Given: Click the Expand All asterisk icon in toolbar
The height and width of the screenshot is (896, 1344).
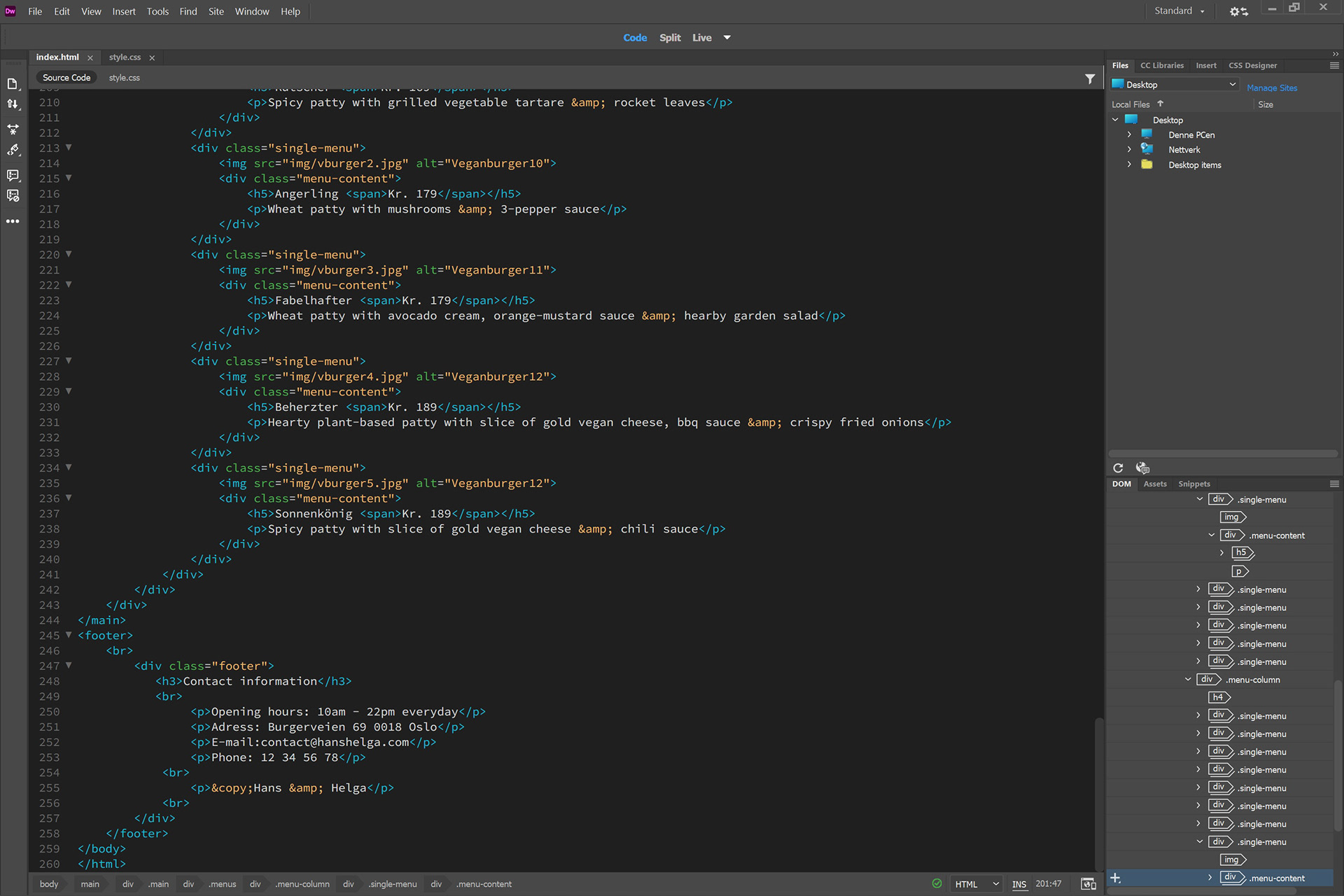Looking at the screenshot, I should [13, 129].
